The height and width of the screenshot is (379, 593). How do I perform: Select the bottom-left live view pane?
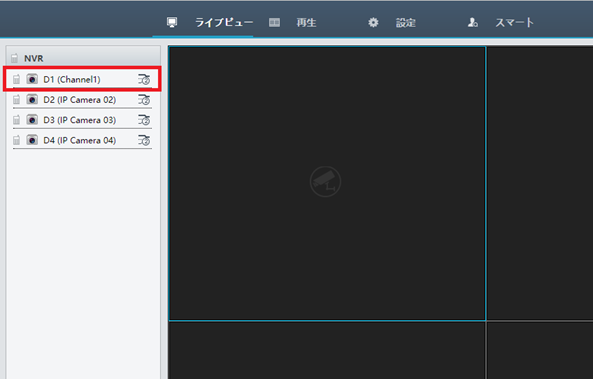327,351
